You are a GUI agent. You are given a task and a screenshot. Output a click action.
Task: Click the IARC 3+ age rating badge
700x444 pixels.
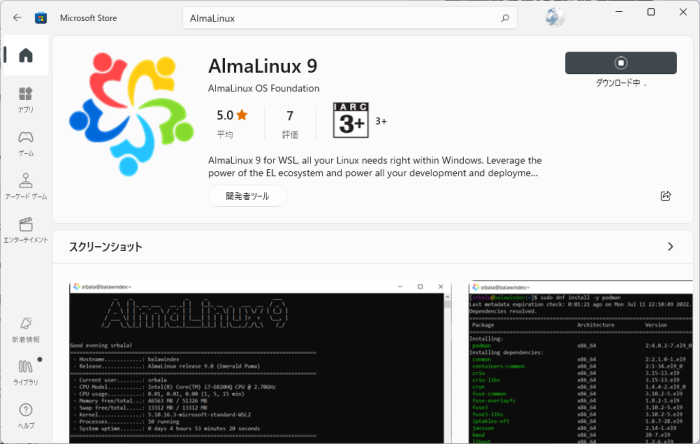(x=350, y=121)
